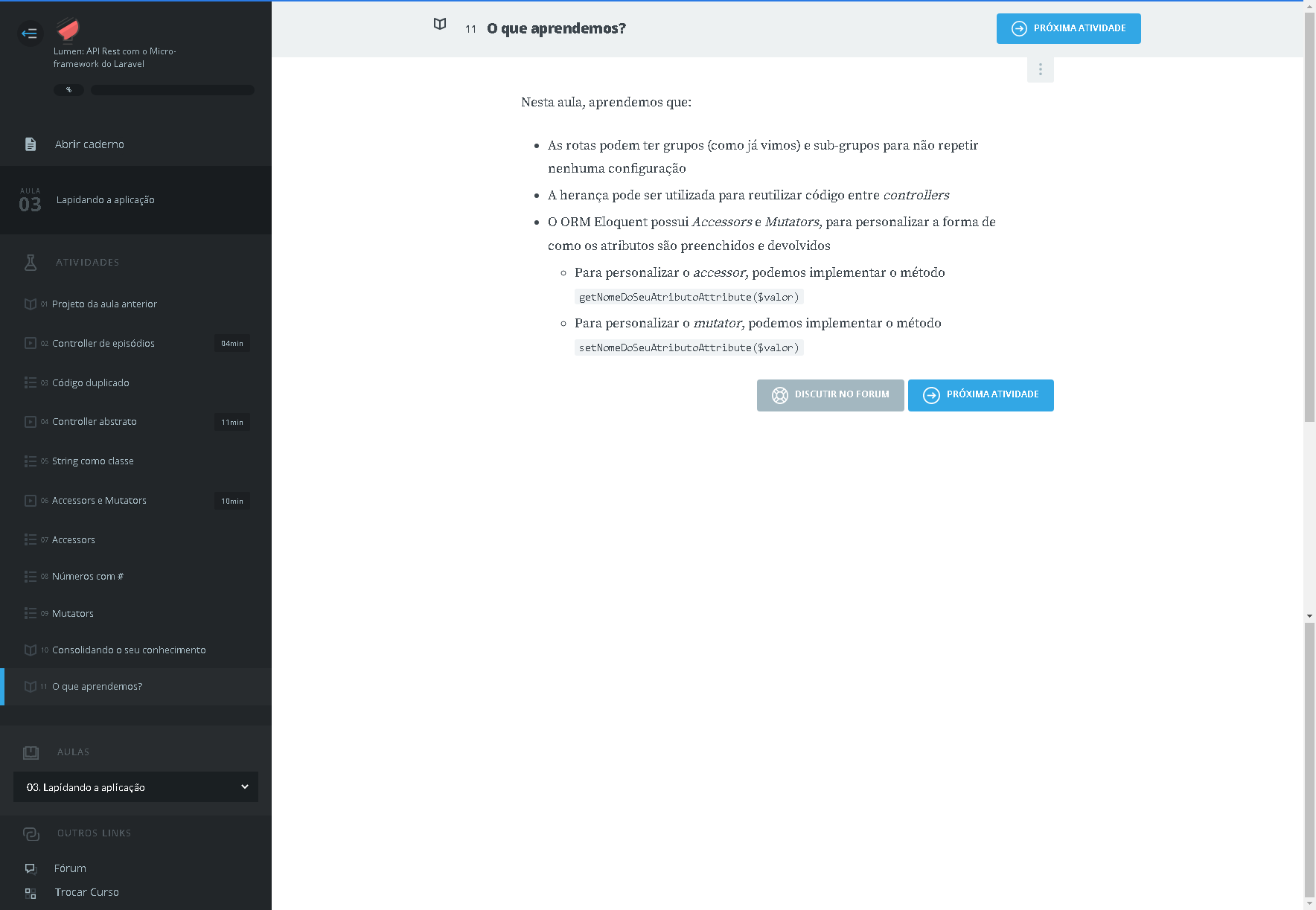The width and height of the screenshot is (1316, 910).
Task: Select the Accessors e Mutators activity
Action: (99, 501)
